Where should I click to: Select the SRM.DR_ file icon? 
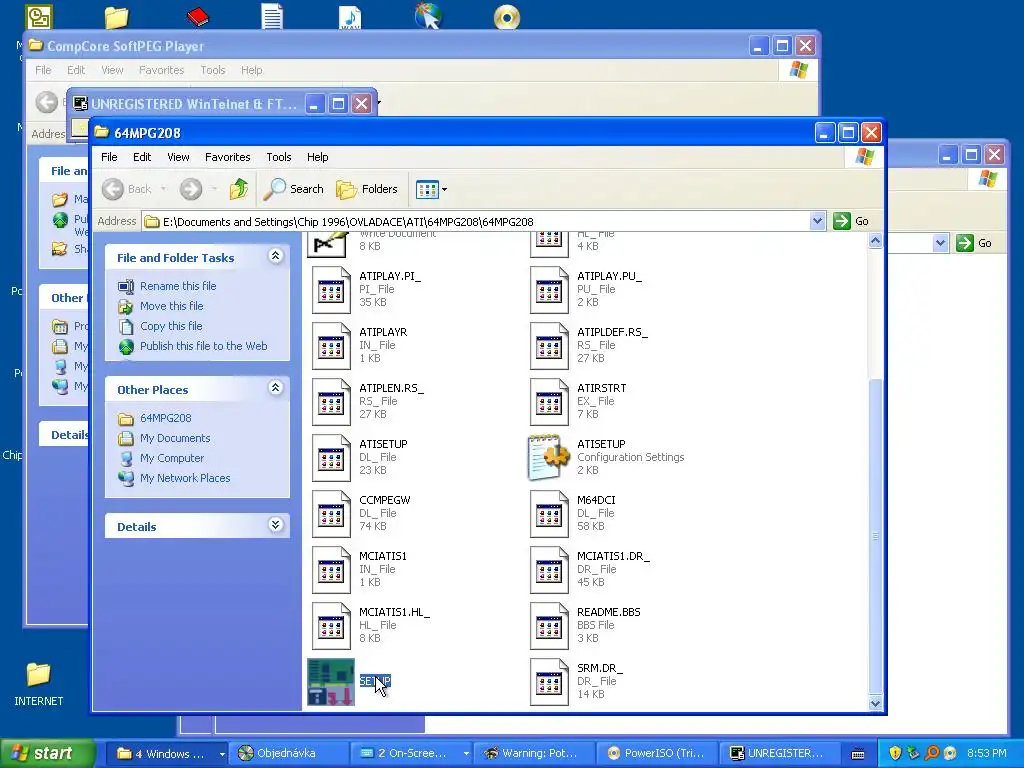coord(549,682)
